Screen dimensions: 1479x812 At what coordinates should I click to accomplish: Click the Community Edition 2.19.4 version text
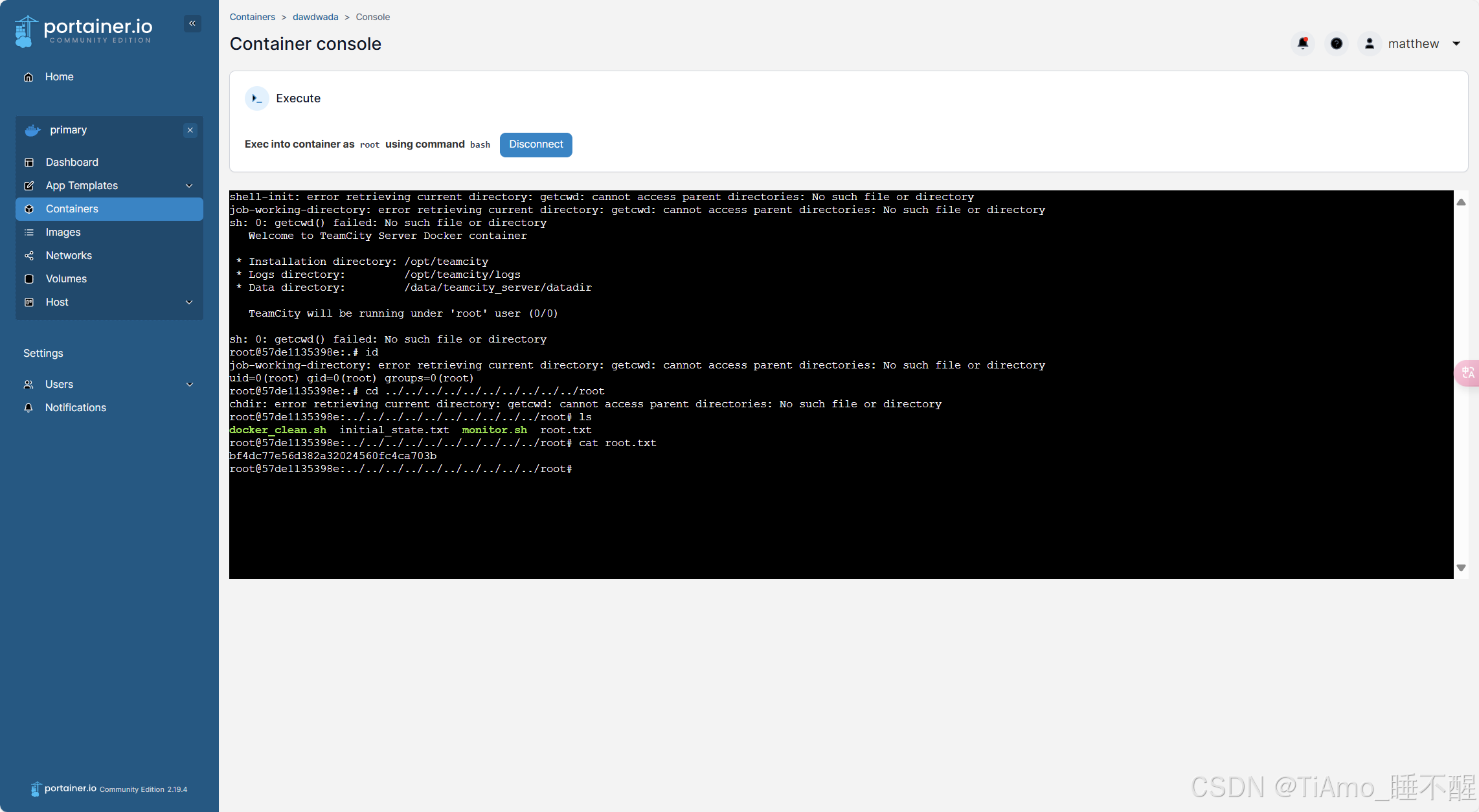143,789
